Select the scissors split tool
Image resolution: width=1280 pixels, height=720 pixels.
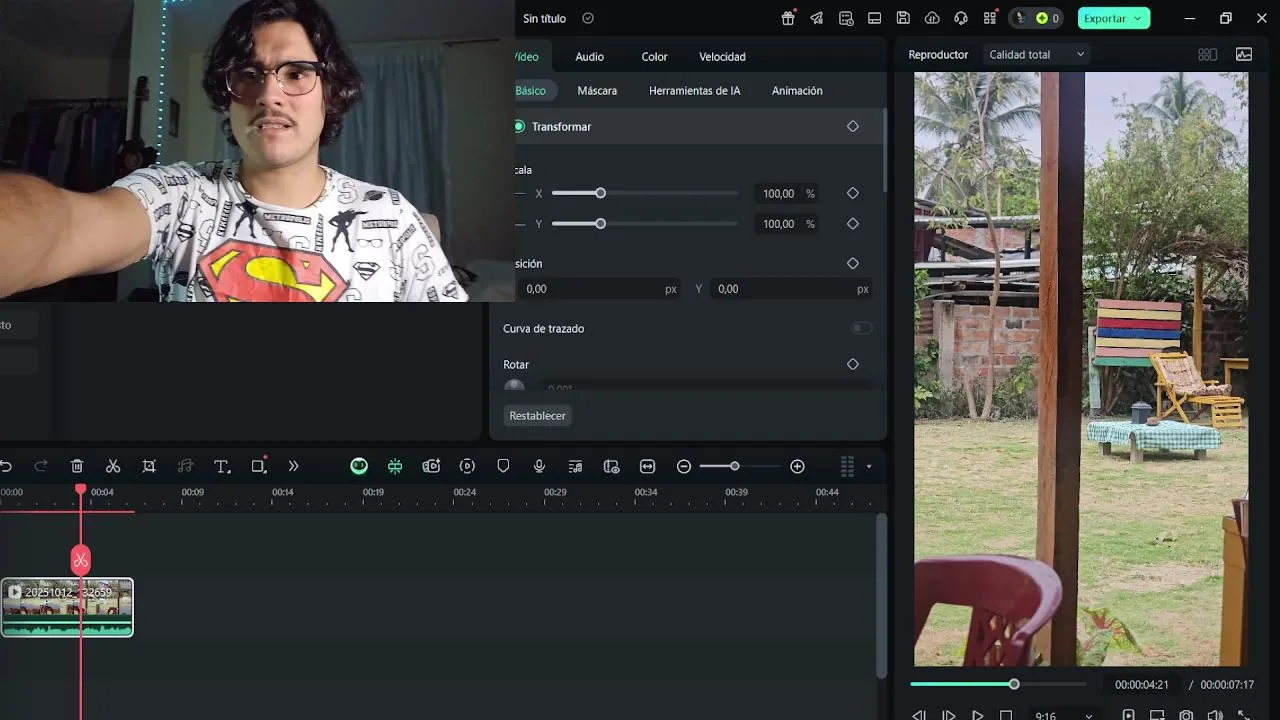pyautogui.click(x=113, y=466)
